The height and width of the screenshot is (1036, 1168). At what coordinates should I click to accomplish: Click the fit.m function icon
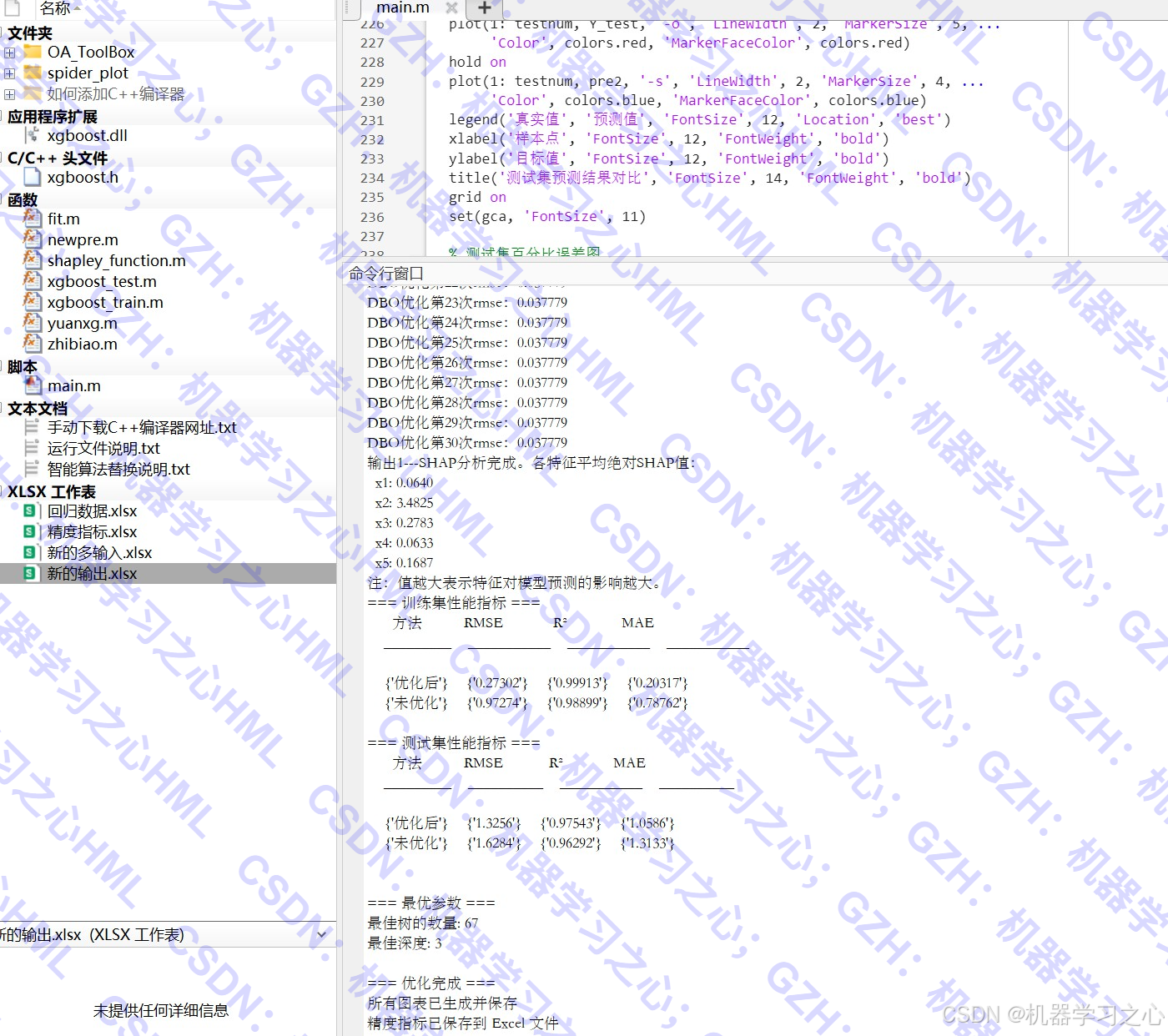33,219
